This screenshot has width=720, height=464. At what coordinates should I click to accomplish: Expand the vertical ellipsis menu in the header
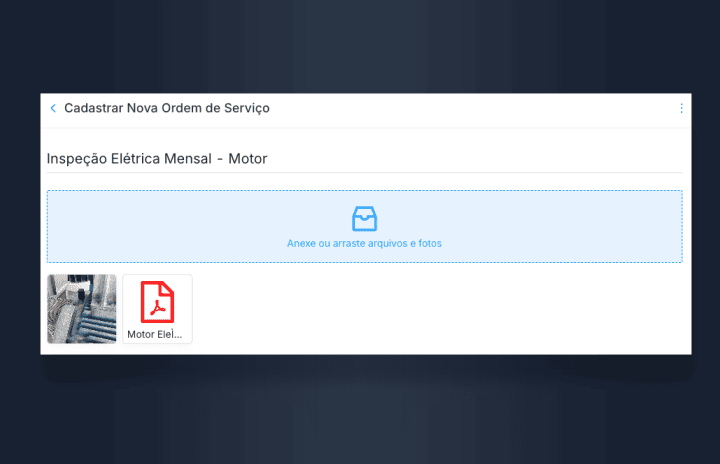pos(681,108)
